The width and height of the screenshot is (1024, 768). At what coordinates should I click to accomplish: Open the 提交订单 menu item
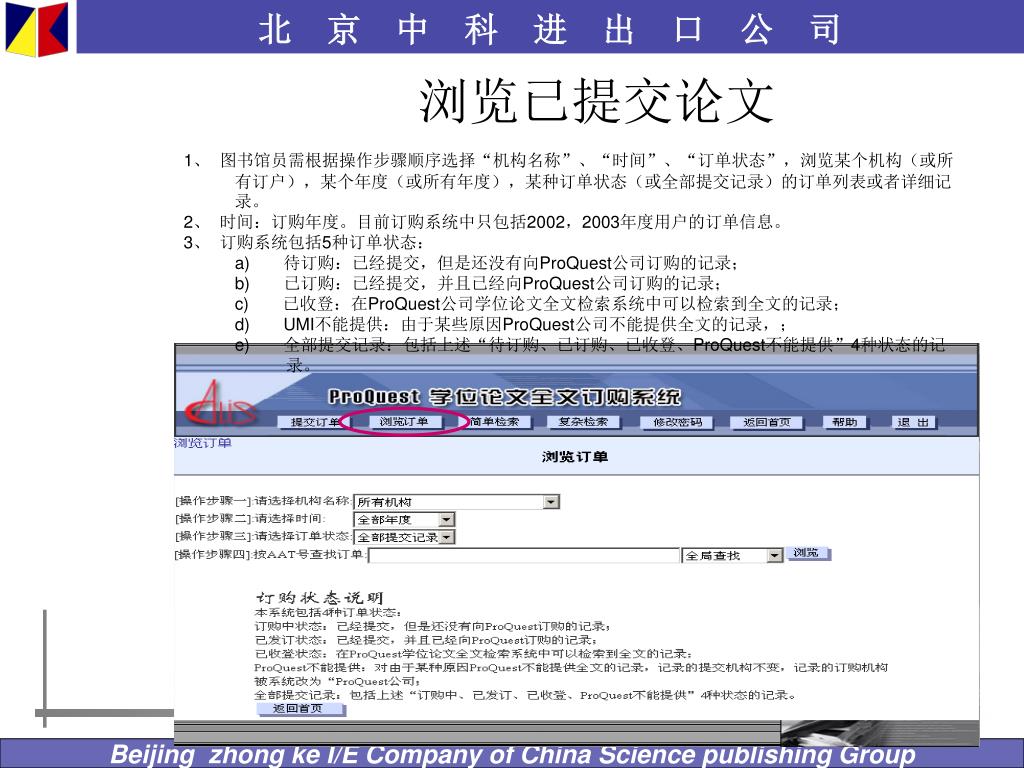(313, 423)
